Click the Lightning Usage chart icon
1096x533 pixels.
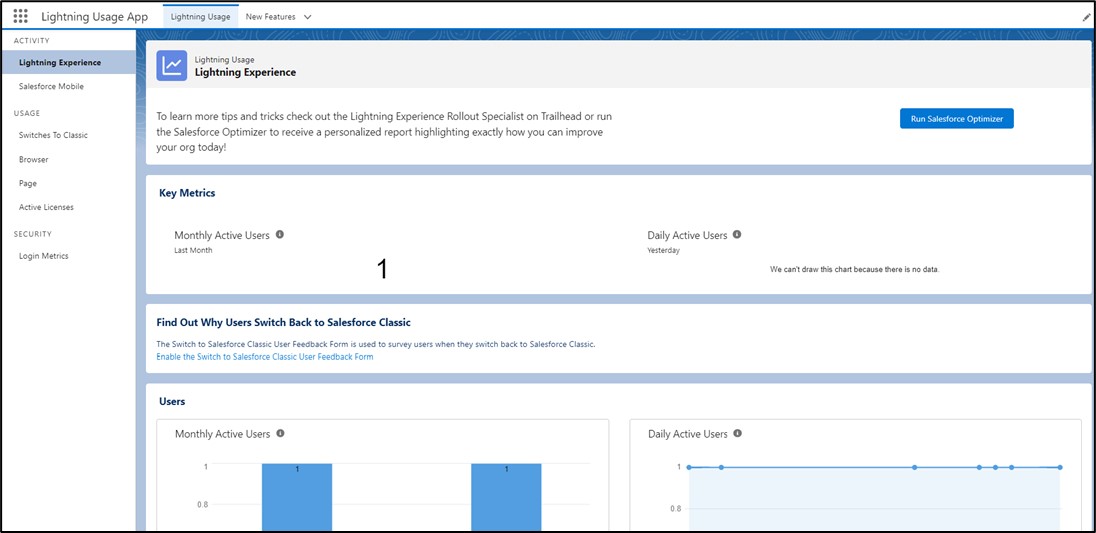click(x=171, y=66)
